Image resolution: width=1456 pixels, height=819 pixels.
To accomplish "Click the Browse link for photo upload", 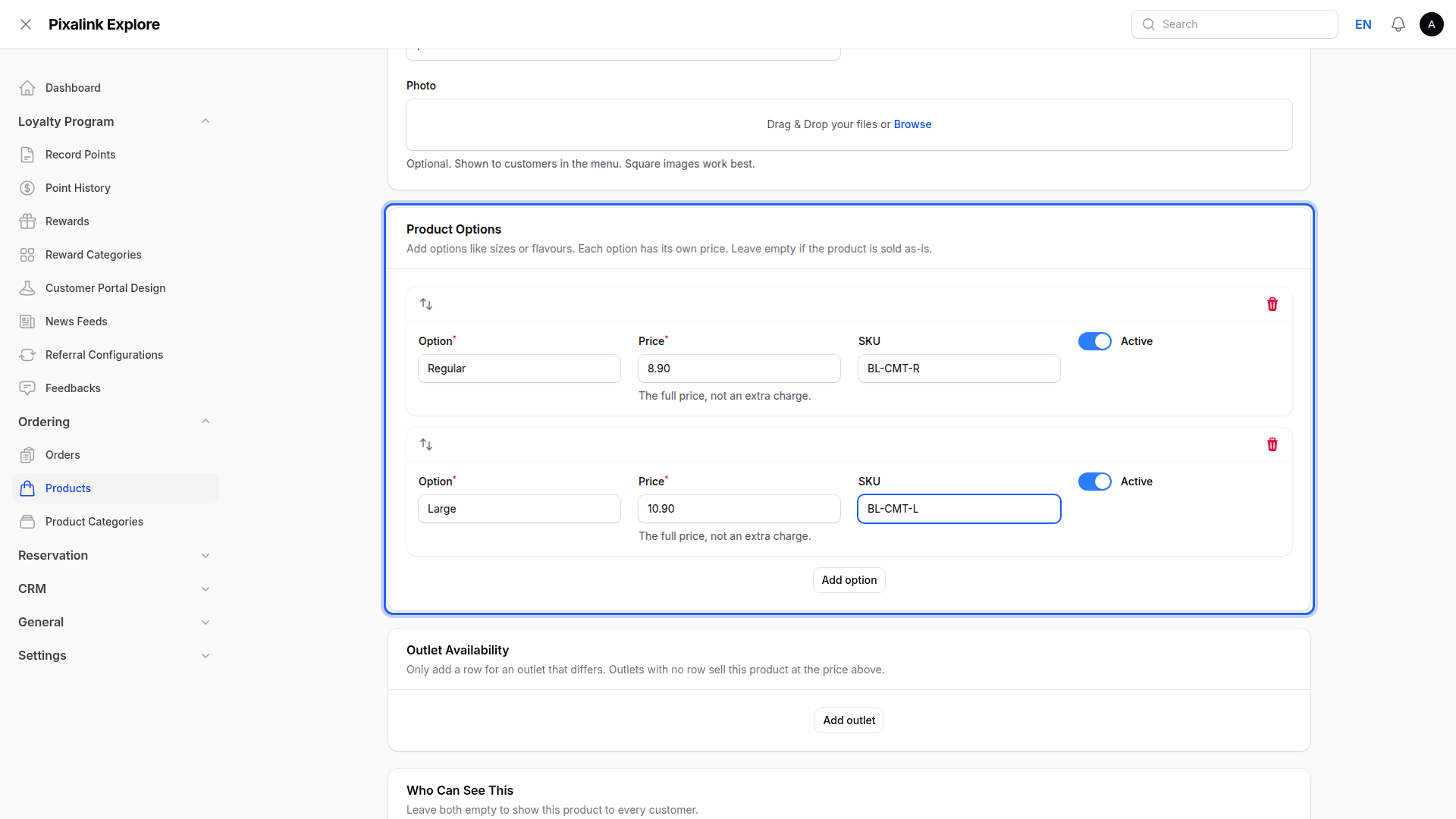I will tap(912, 124).
